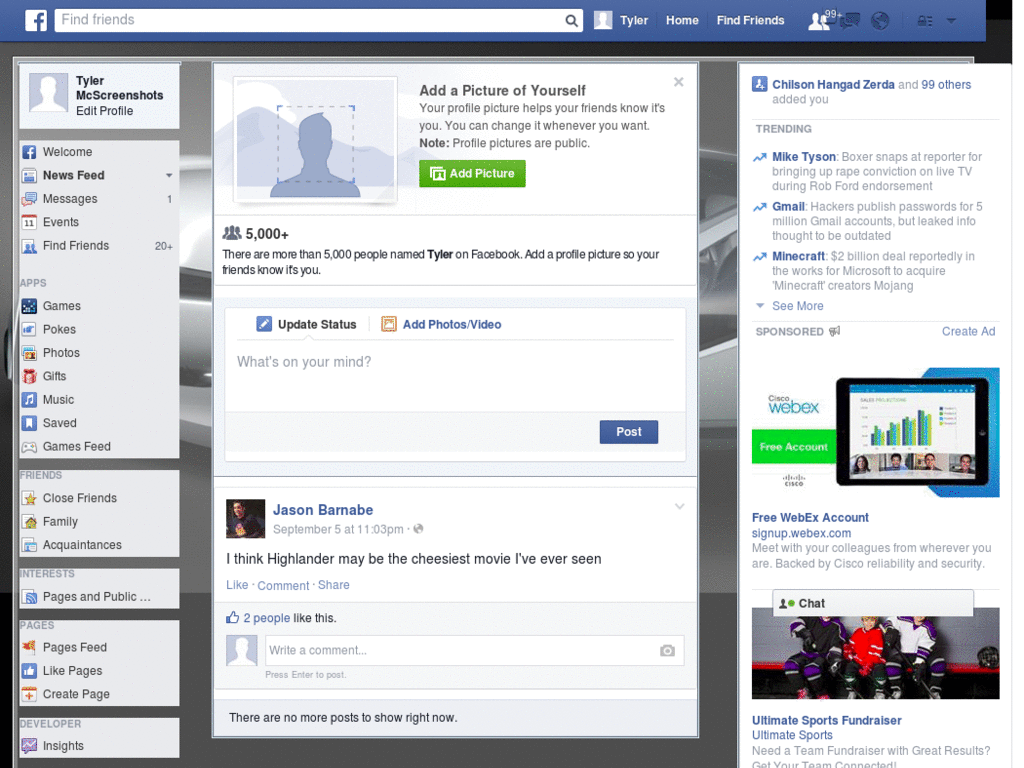
Task: Click the Gmail trending topic
Action: pyautogui.click(x=788, y=207)
